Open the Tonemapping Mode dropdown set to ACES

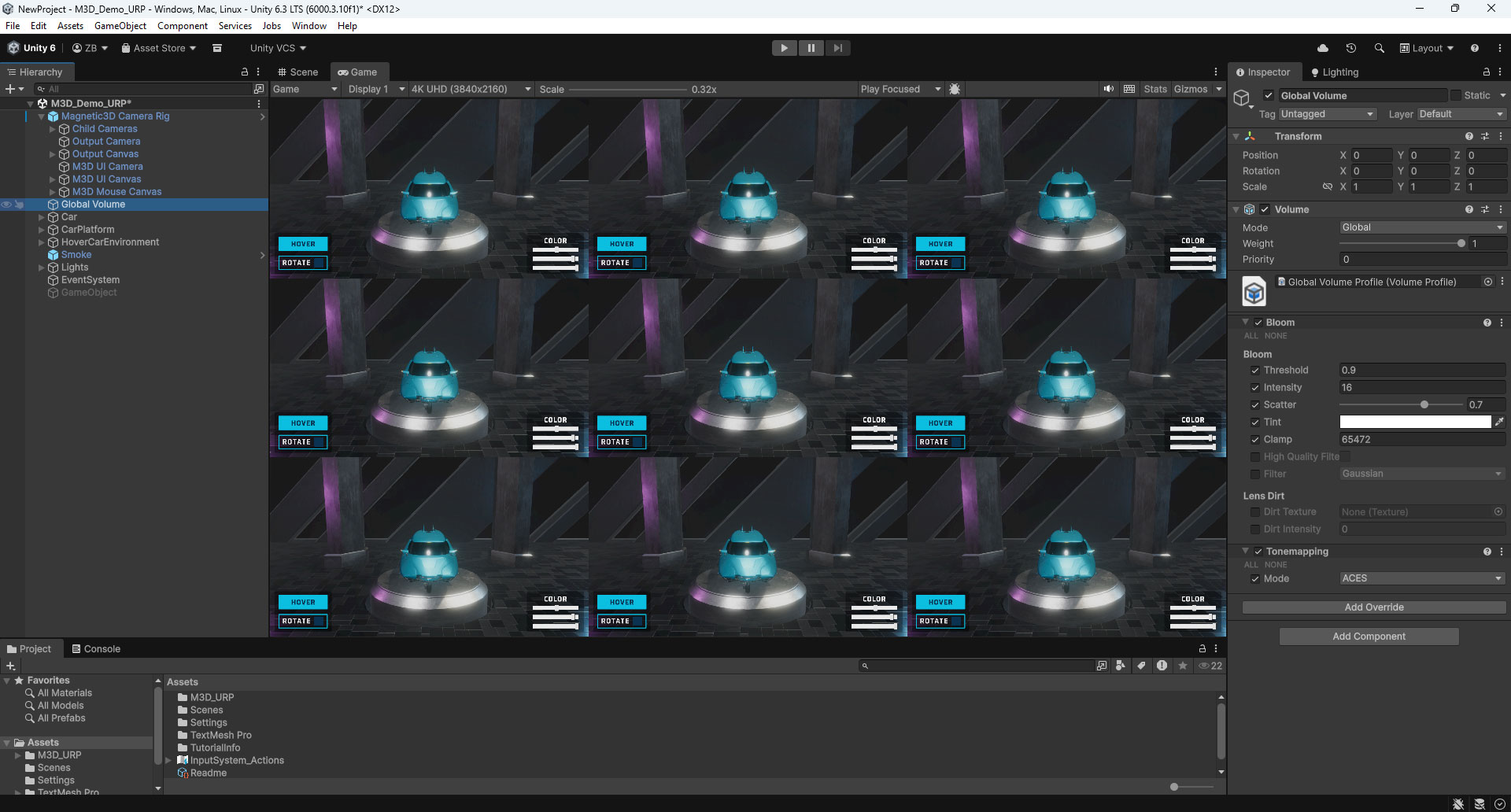click(1420, 578)
